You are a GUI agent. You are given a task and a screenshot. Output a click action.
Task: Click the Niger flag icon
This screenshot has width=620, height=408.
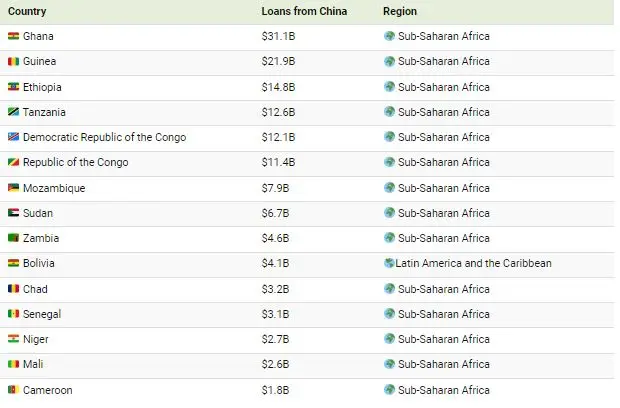[x=13, y=339]
